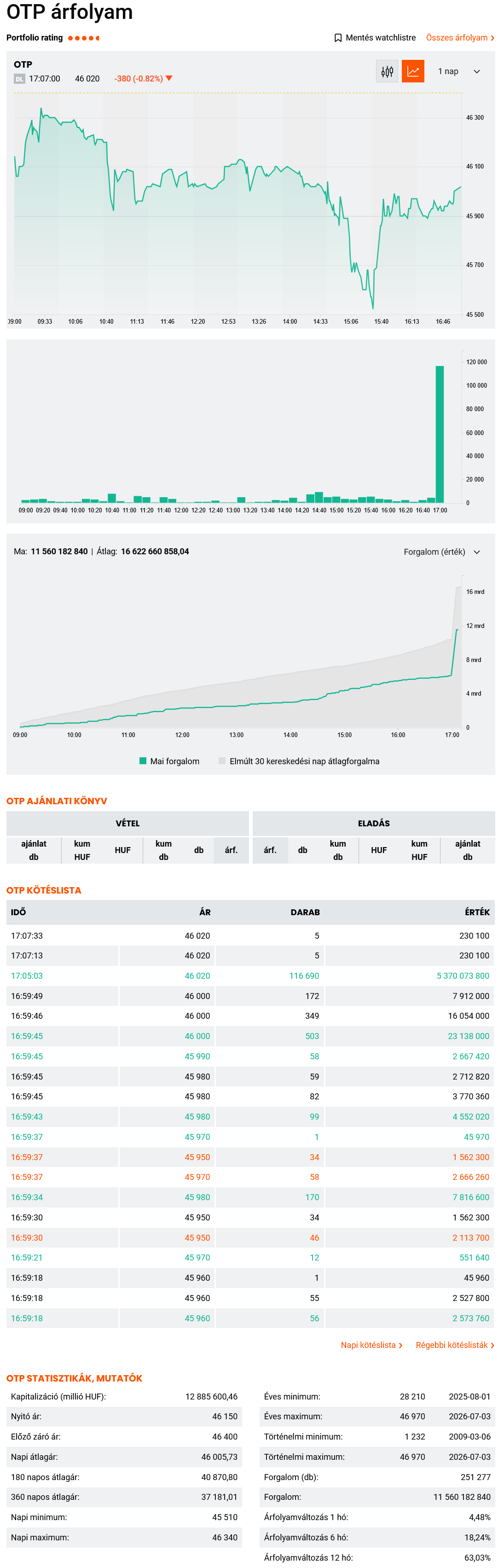
Task: Open the Régebbi kötéslisták link
Action: coord(455,1345)
